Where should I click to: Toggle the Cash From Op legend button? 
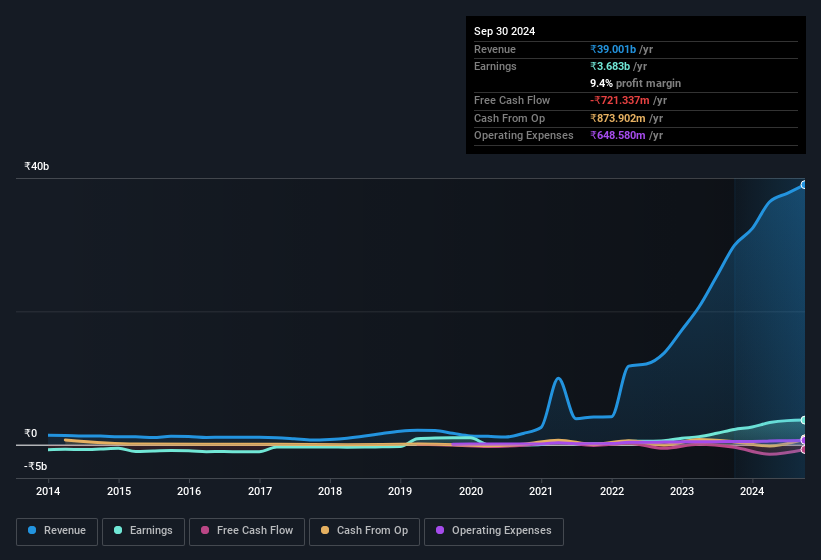tap(364, 531)
